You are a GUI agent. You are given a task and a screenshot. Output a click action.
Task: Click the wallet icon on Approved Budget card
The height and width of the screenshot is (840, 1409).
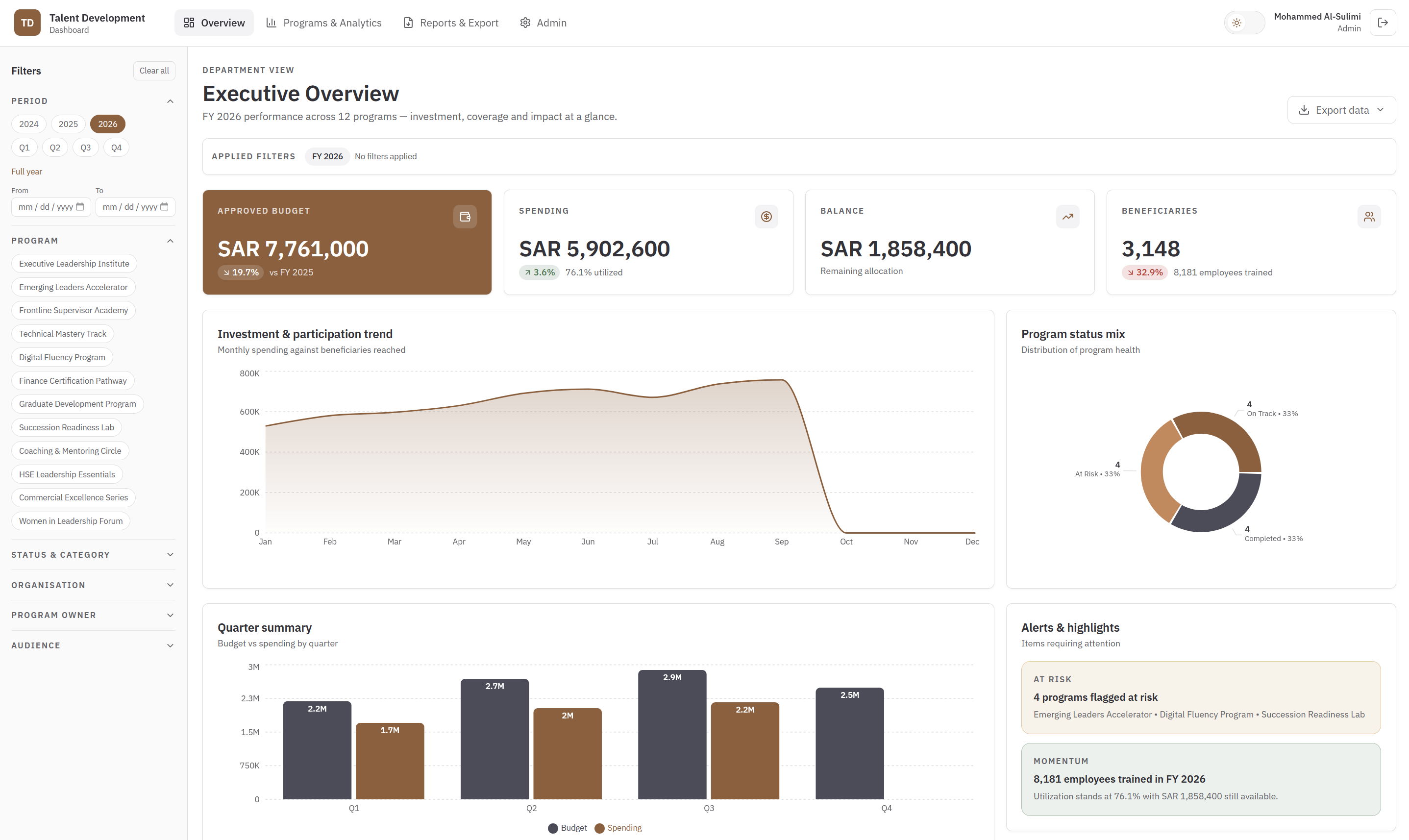pos(465,217)
